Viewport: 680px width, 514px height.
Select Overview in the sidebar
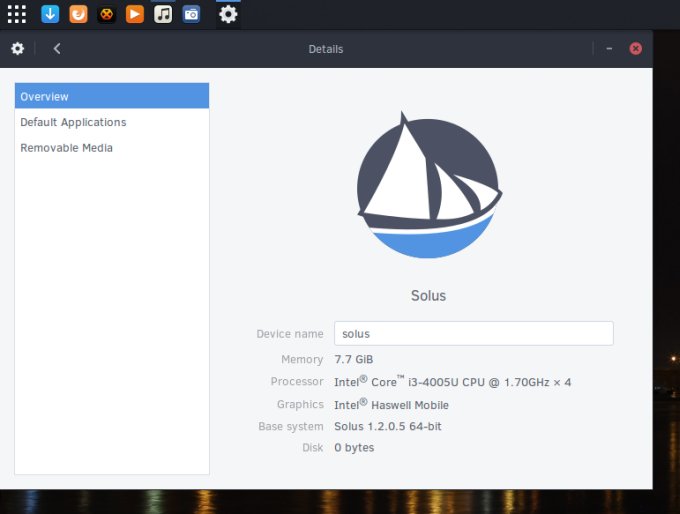click(x=112, y=97)
